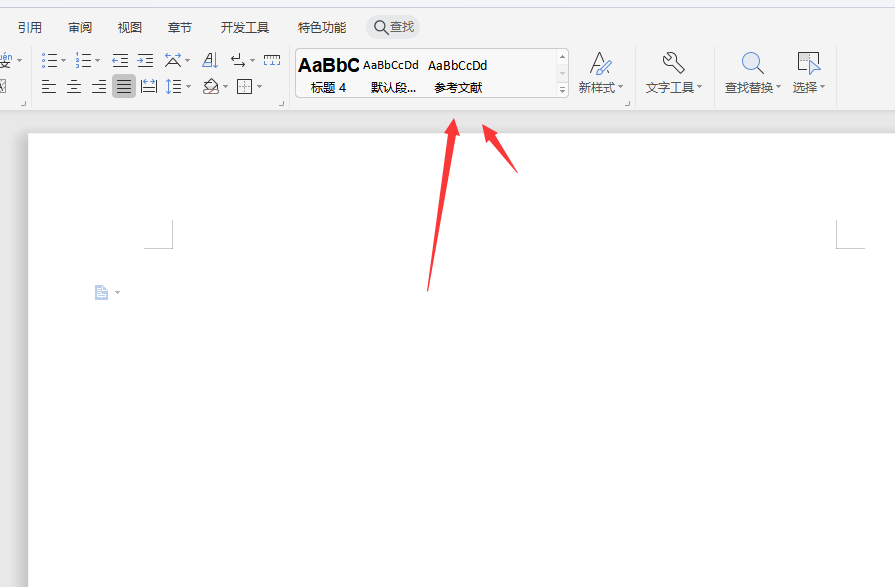Apply the 默认段... paragraph style

pyautogui.click(x=393, y=74)
